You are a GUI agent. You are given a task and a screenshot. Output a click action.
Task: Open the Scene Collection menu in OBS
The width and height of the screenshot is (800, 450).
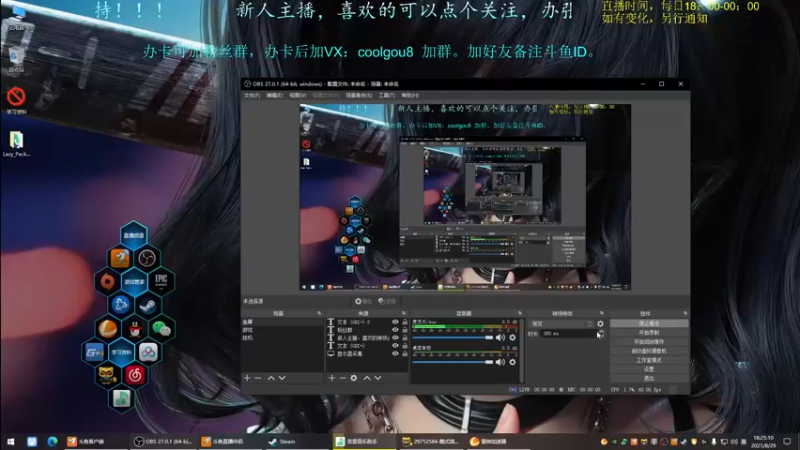[359, 95]
